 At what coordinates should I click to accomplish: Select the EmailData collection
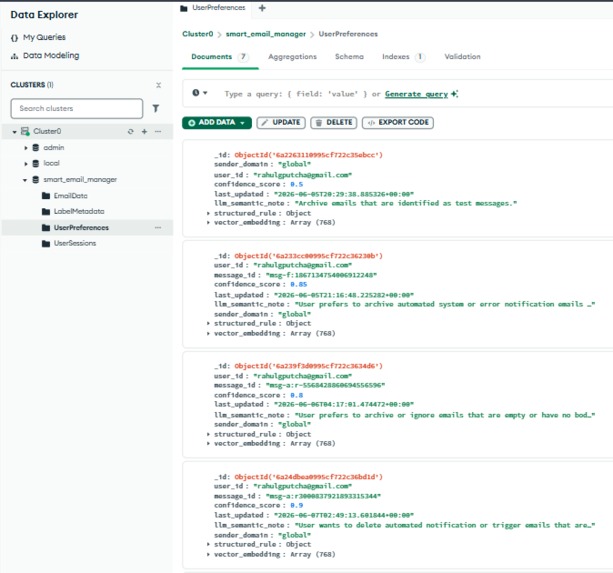(x=71, y=195)
